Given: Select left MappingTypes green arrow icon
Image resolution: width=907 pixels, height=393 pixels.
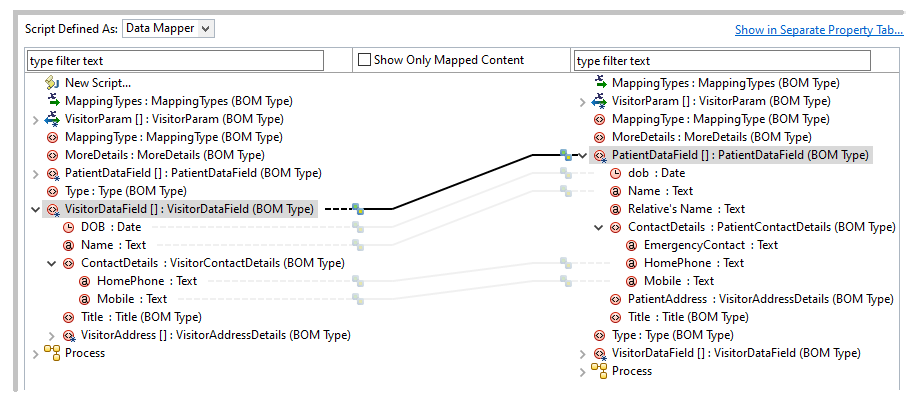Looking at the screenshot, I should click(x=53, y=101).
